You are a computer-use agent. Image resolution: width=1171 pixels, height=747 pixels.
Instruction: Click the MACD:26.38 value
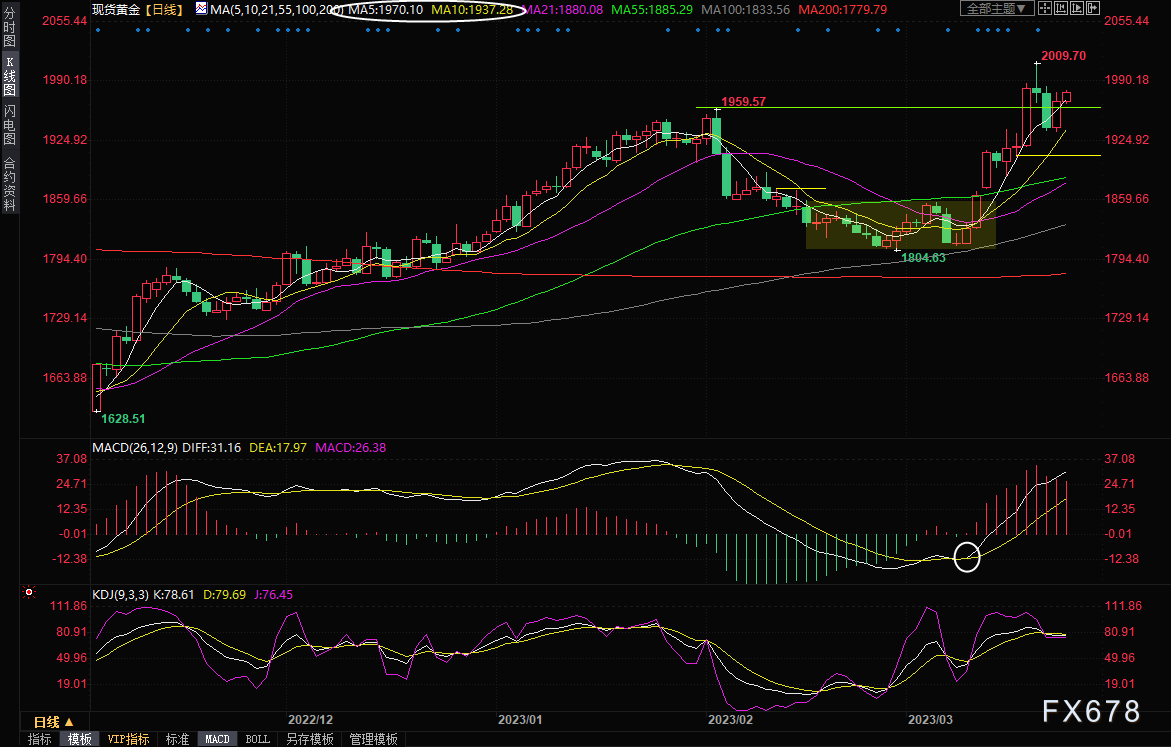[x=350, y=447]
